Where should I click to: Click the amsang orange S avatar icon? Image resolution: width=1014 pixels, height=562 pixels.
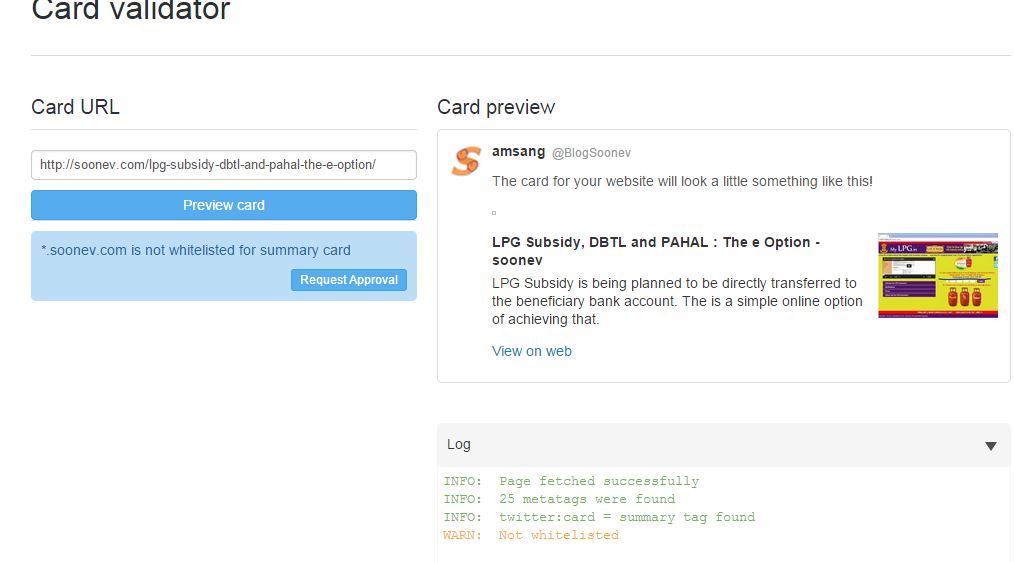[466, 161]
